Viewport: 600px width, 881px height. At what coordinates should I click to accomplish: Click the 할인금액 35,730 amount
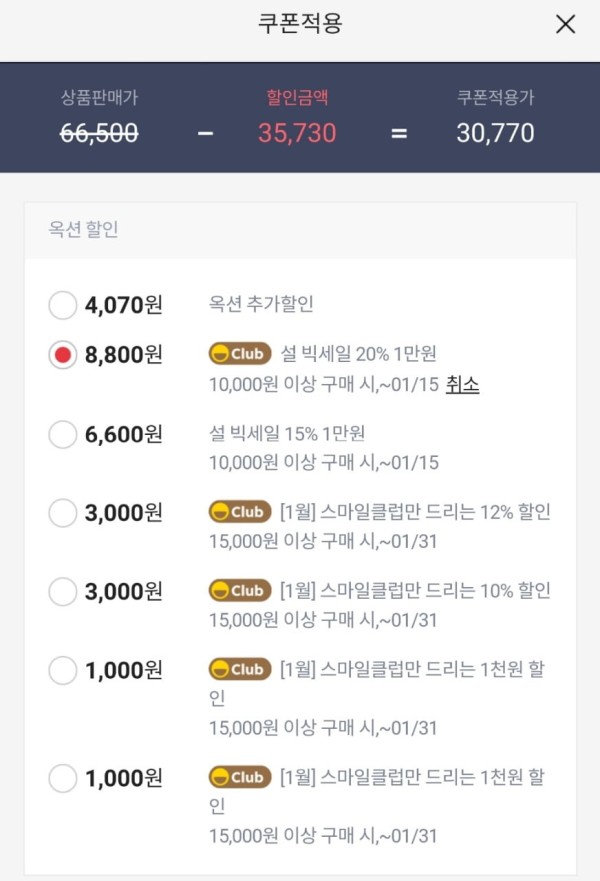click(297, 133)
